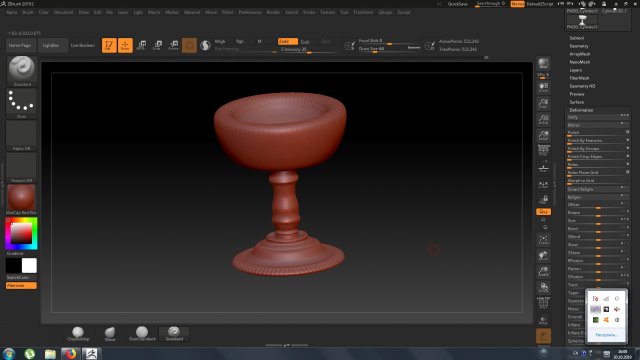
Task: Expand the Geometry section
Action: pos(579,46)
